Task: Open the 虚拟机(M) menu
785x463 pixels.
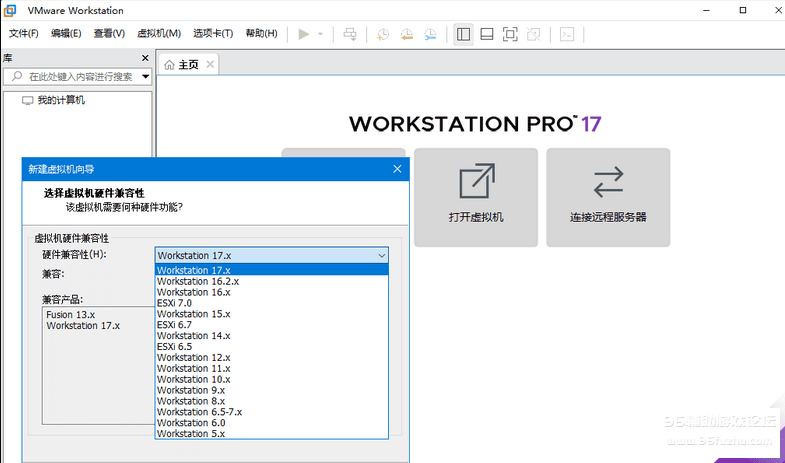Action: 159,33
